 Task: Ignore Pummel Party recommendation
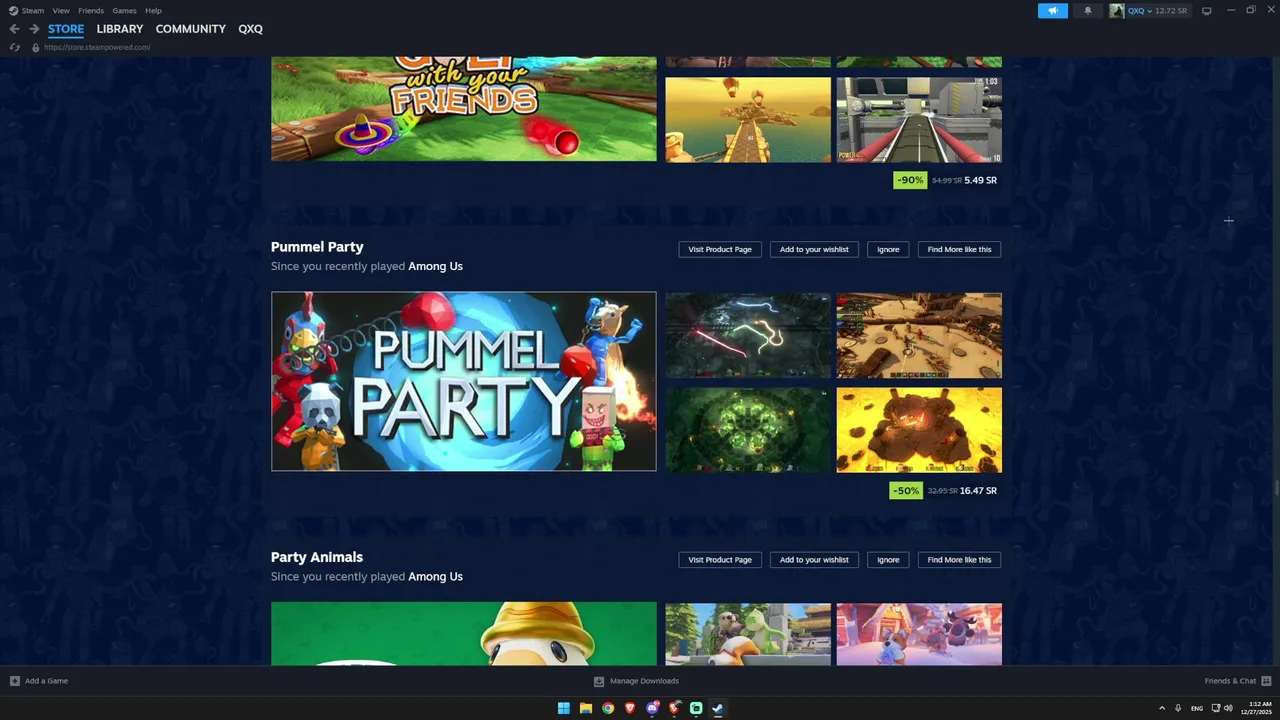888,249
